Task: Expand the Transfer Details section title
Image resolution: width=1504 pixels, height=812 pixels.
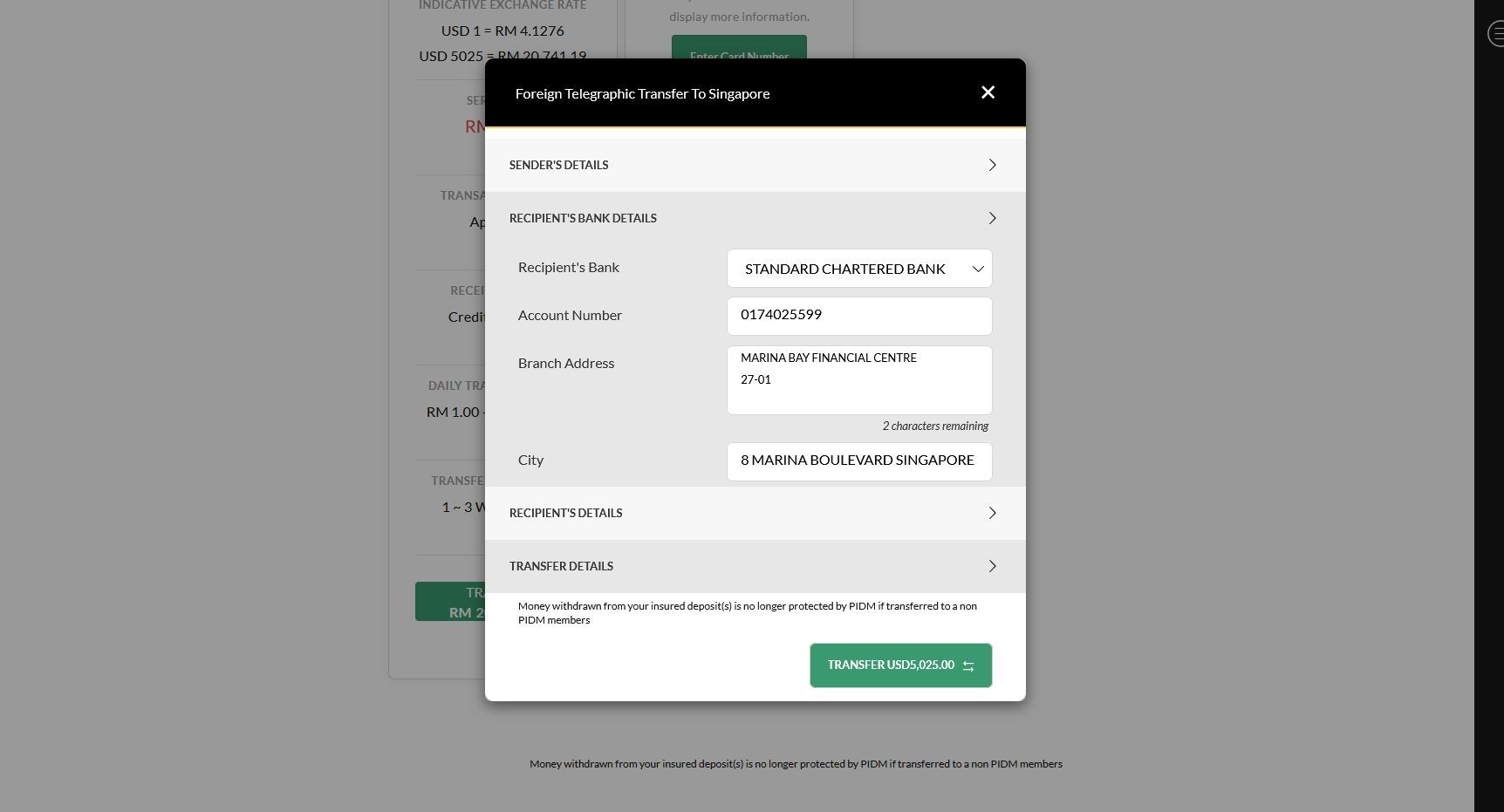Action: 561,566
